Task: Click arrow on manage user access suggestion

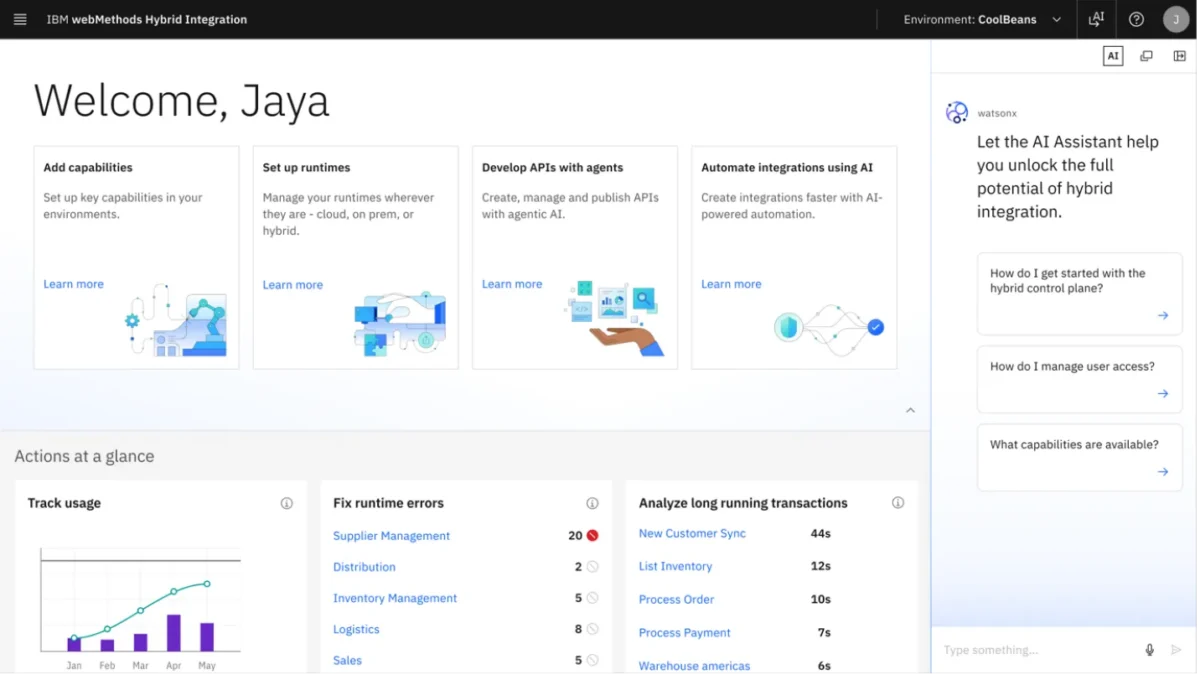Action: click(1163, 394)
